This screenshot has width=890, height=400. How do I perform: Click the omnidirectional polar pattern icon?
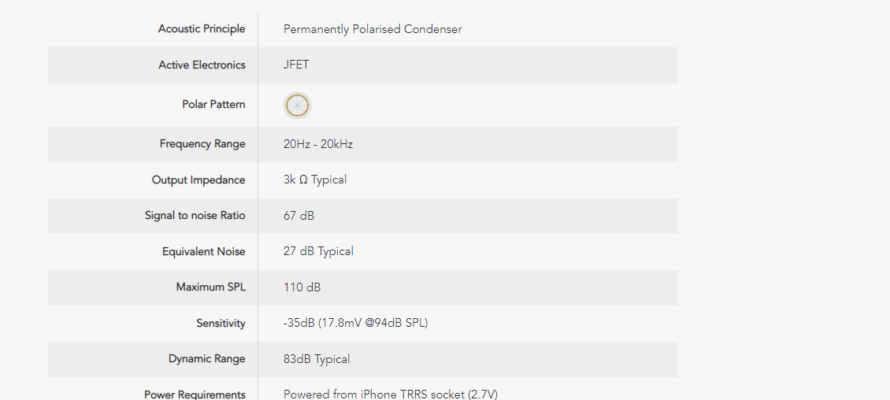coord(297,106)
